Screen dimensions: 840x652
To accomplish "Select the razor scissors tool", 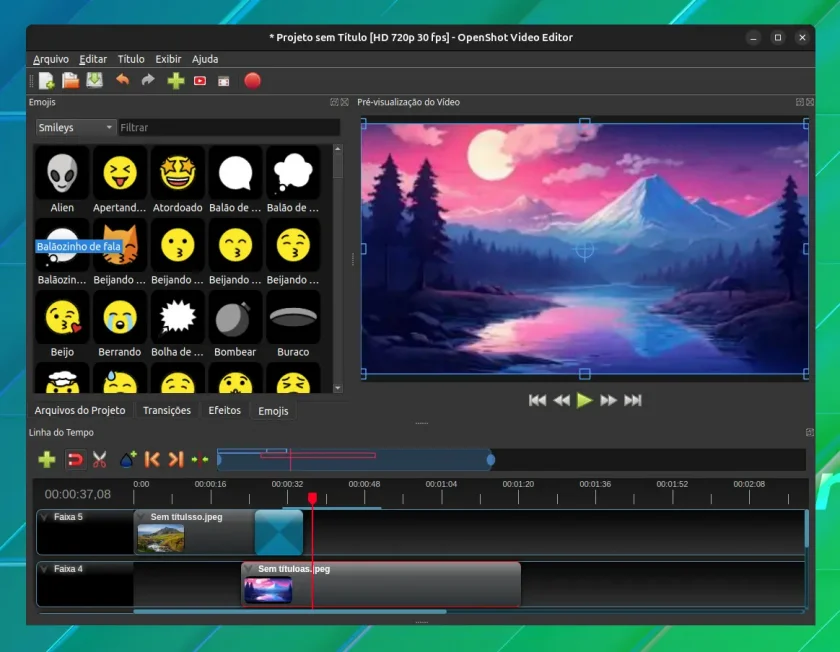I will 100,459.
